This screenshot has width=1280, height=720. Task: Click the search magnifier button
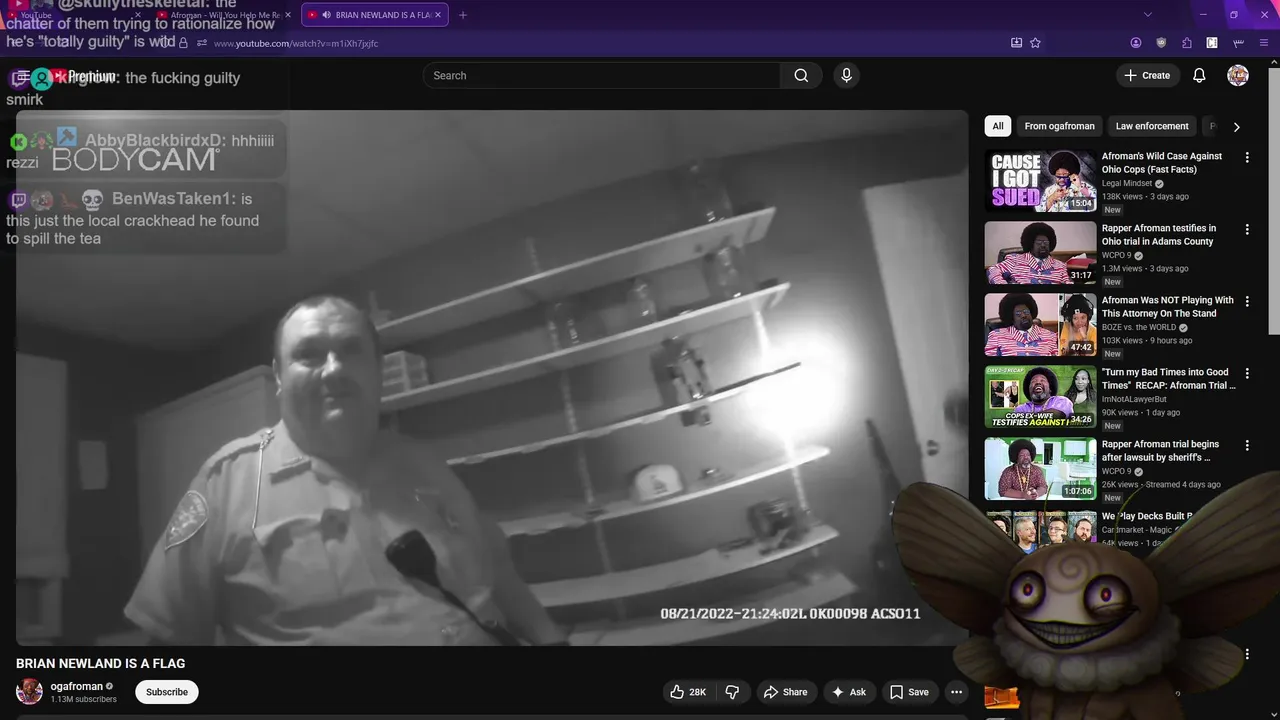click(x=801, y=76)
